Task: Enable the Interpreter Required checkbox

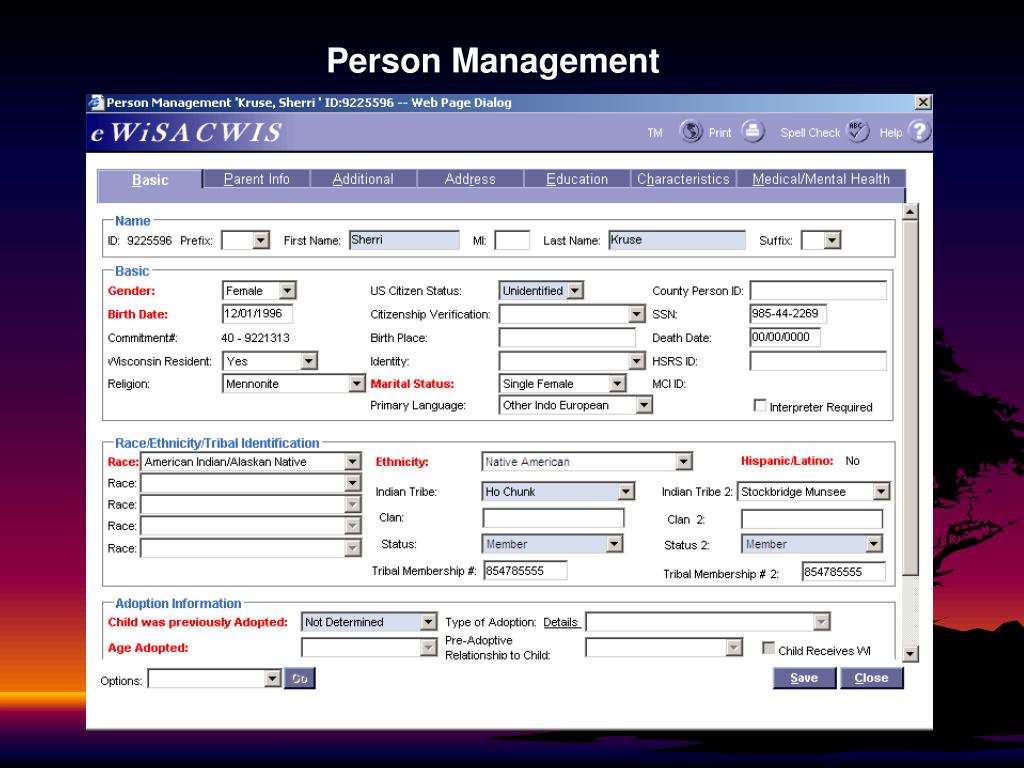Action: point(760,406)
